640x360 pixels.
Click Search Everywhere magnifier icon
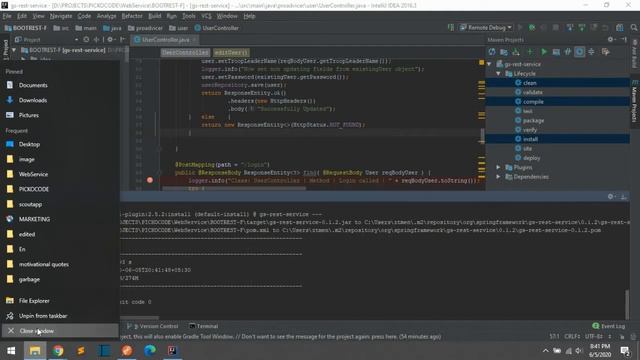[x=633, y=28]
